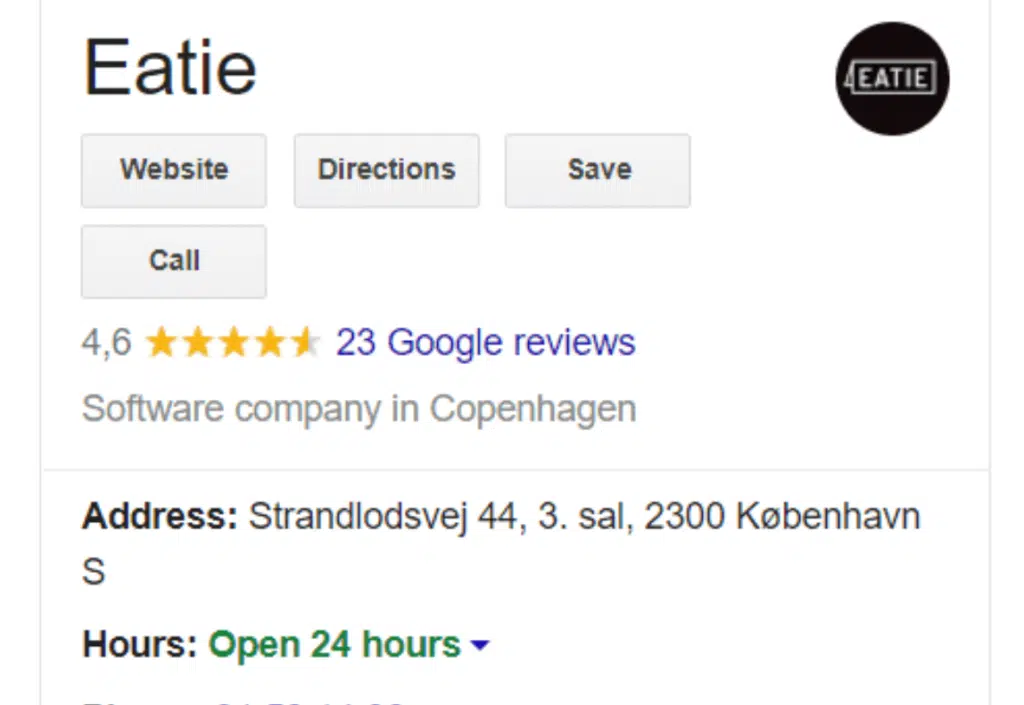1024x705 pixels.
Task: Open the 23 Google reviews link
Action: click(x=485, y=343)
